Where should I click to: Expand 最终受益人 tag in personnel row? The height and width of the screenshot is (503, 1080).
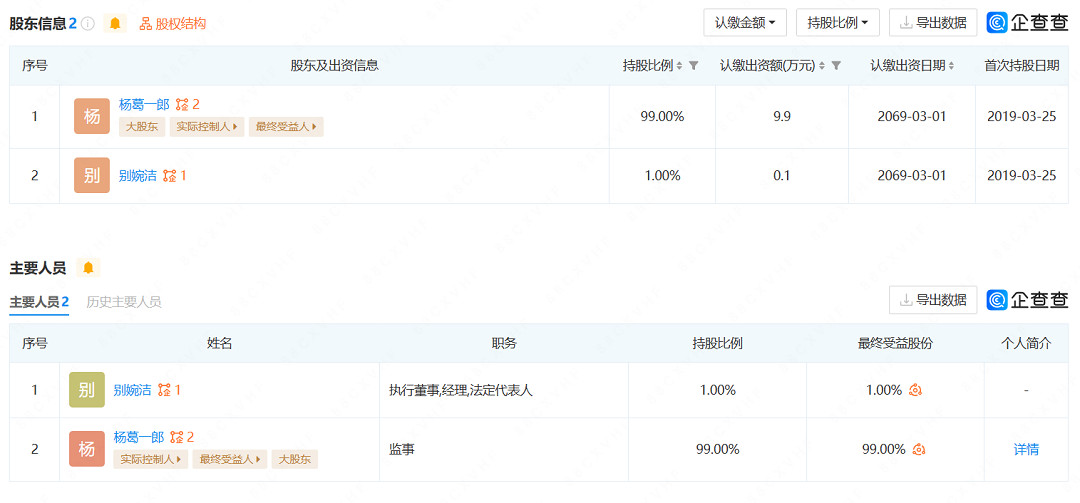click(230, 460)
